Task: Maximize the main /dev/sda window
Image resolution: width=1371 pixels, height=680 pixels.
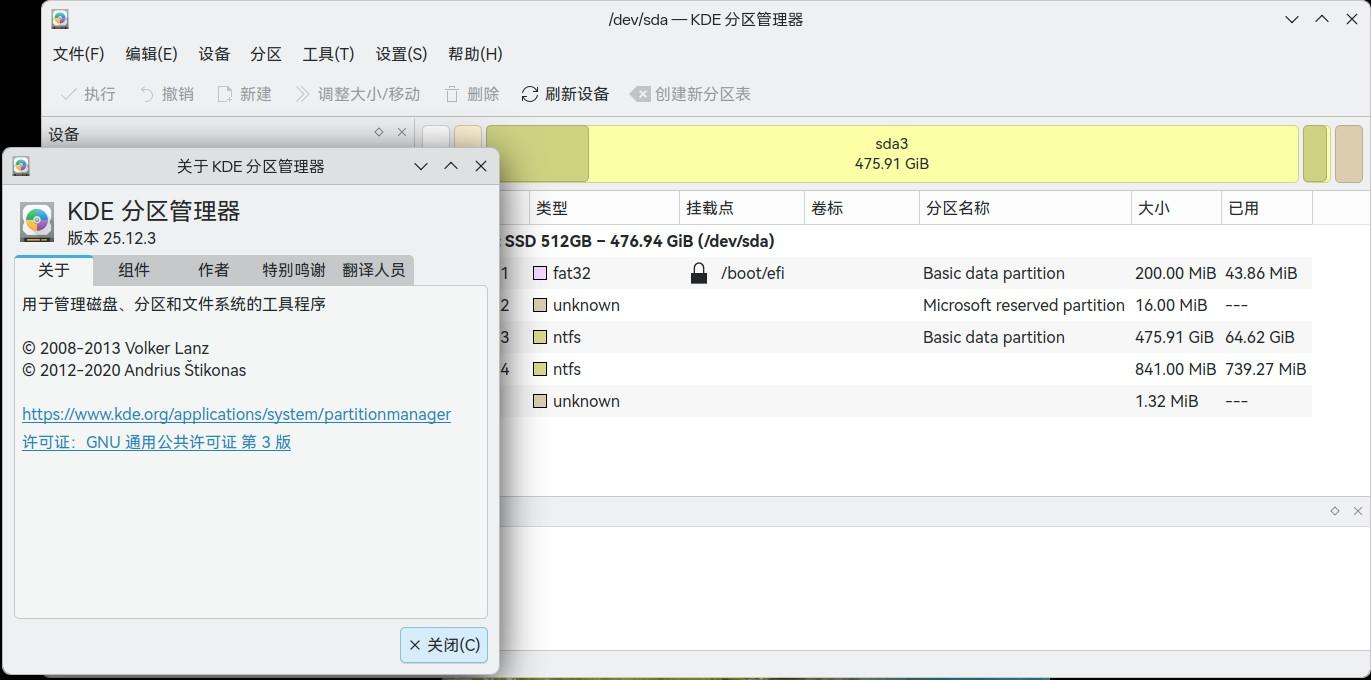Action: (1322, 19)
